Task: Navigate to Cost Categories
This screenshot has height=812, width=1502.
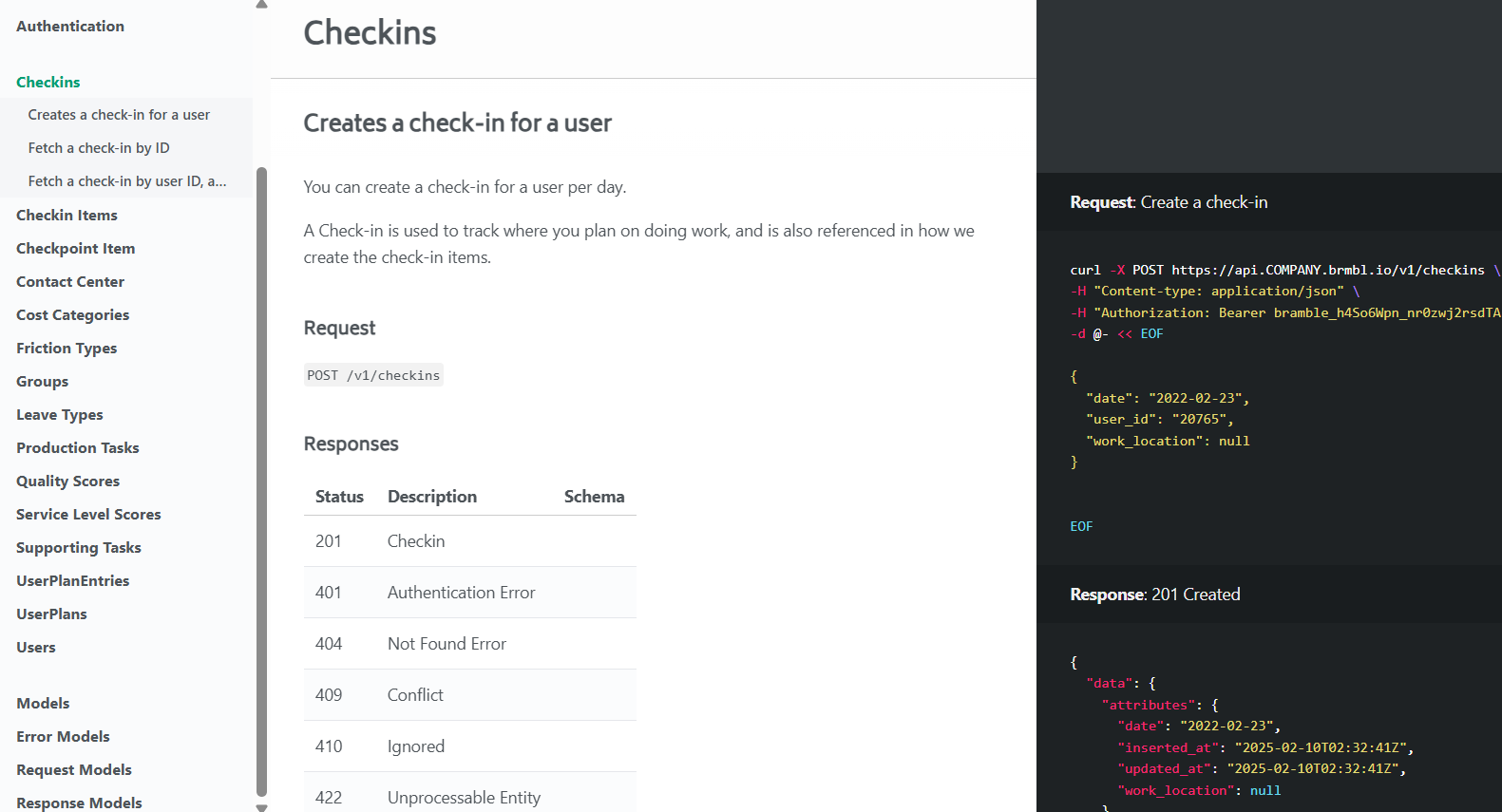Action: pyautogui.click(x=73, y=315)
